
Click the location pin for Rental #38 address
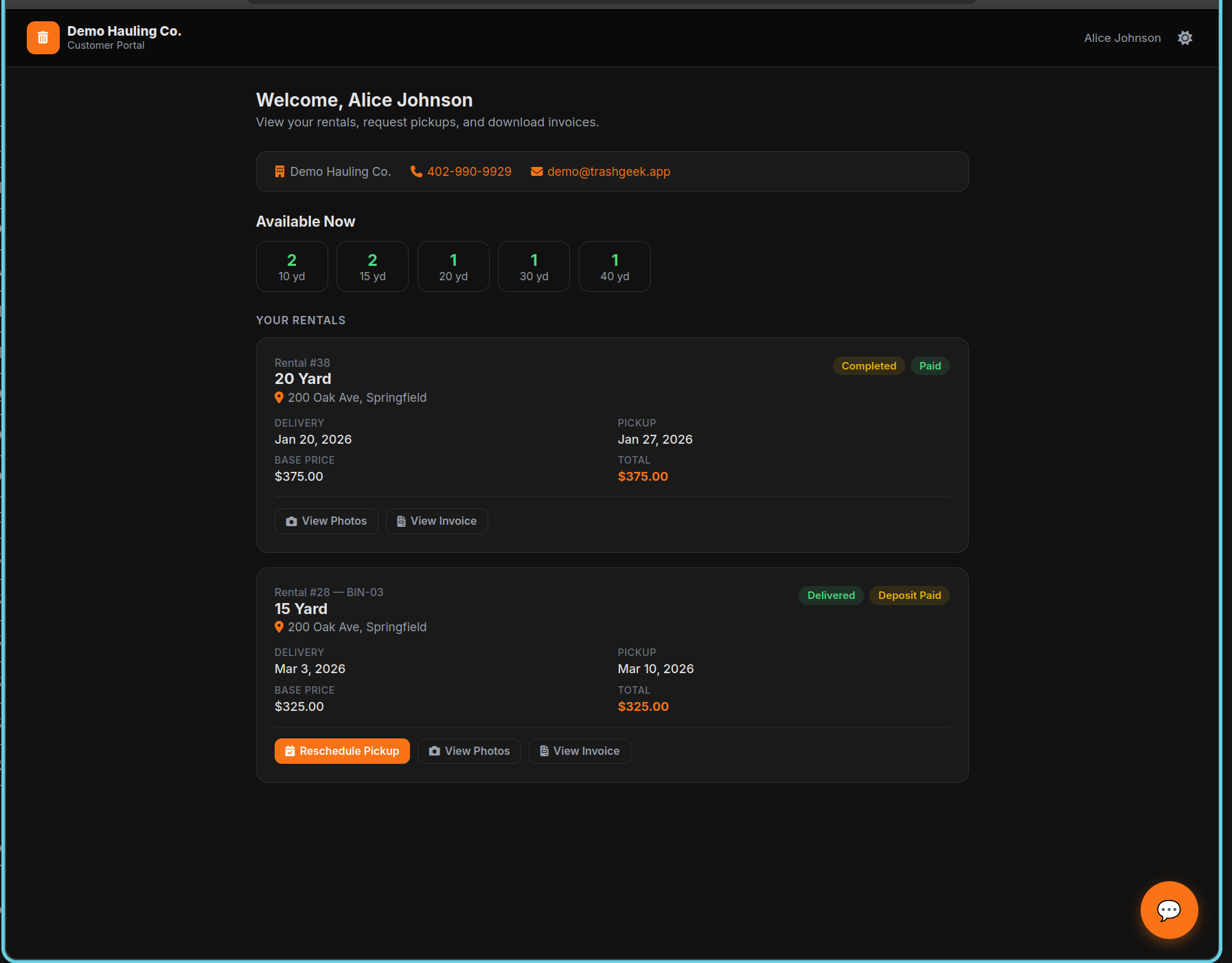(279, 397)
